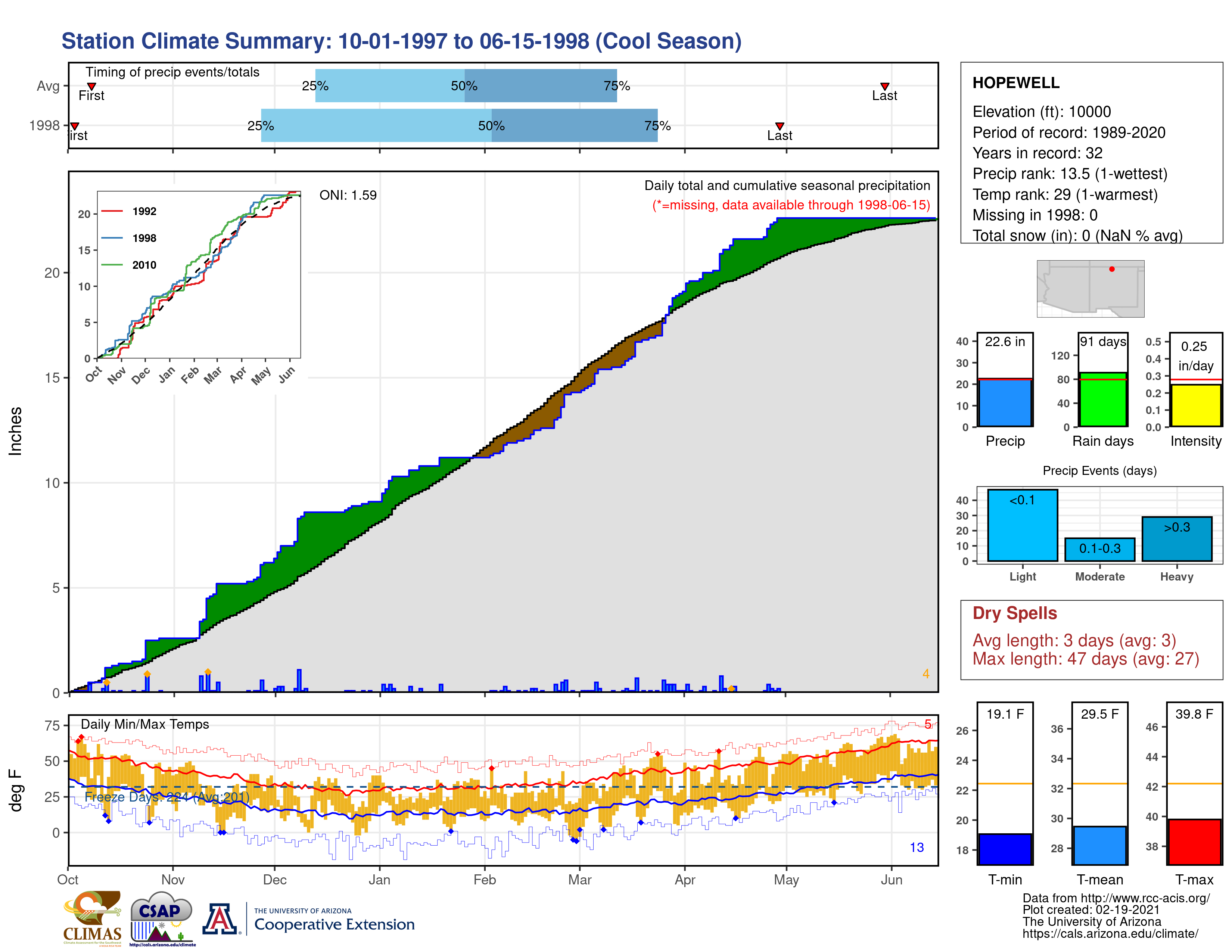1232x952 pixels.
Task: Click the yellow Intensity bar
Action: (1195, 405)
